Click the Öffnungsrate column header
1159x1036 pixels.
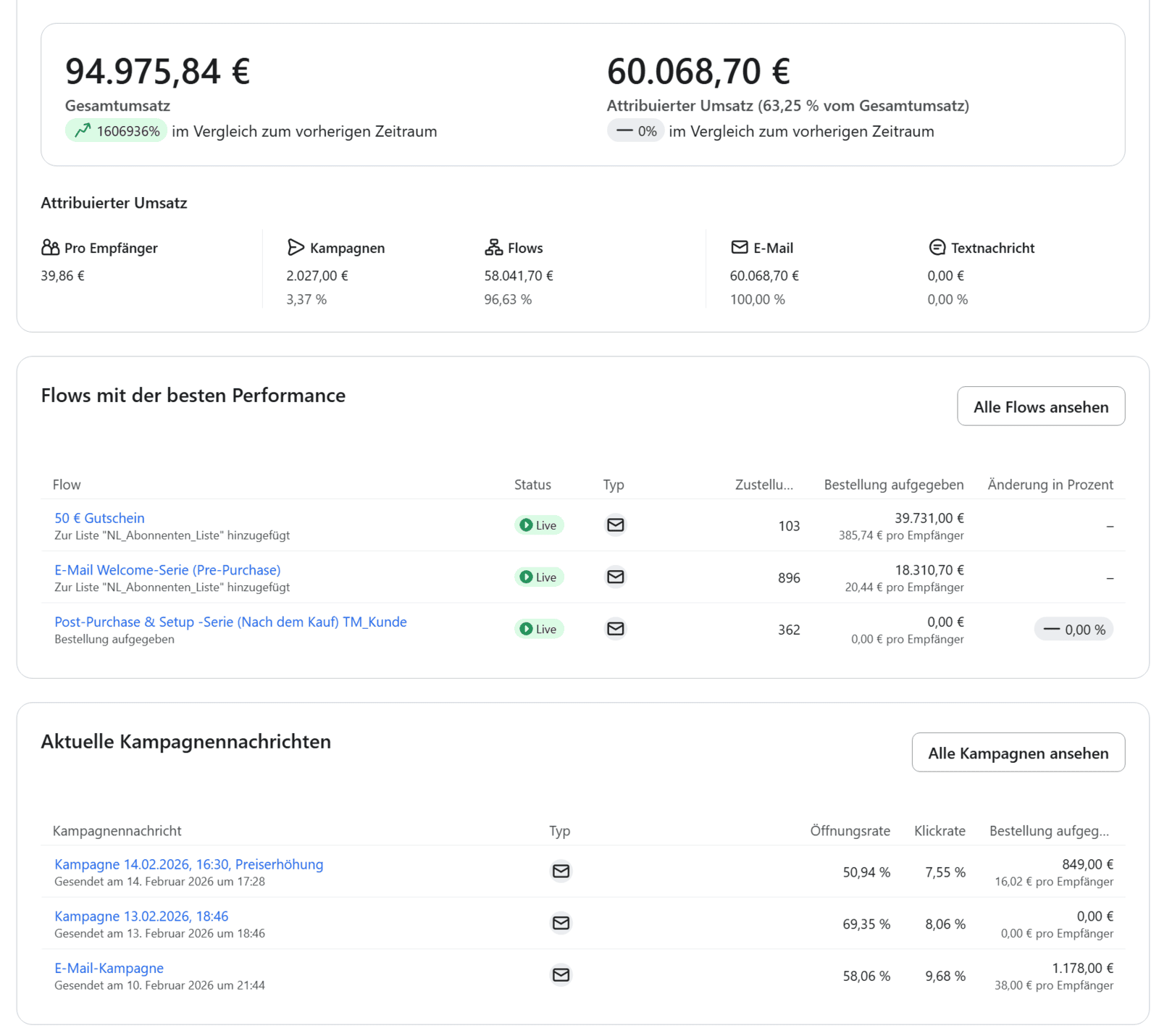(x=850, y=831)
